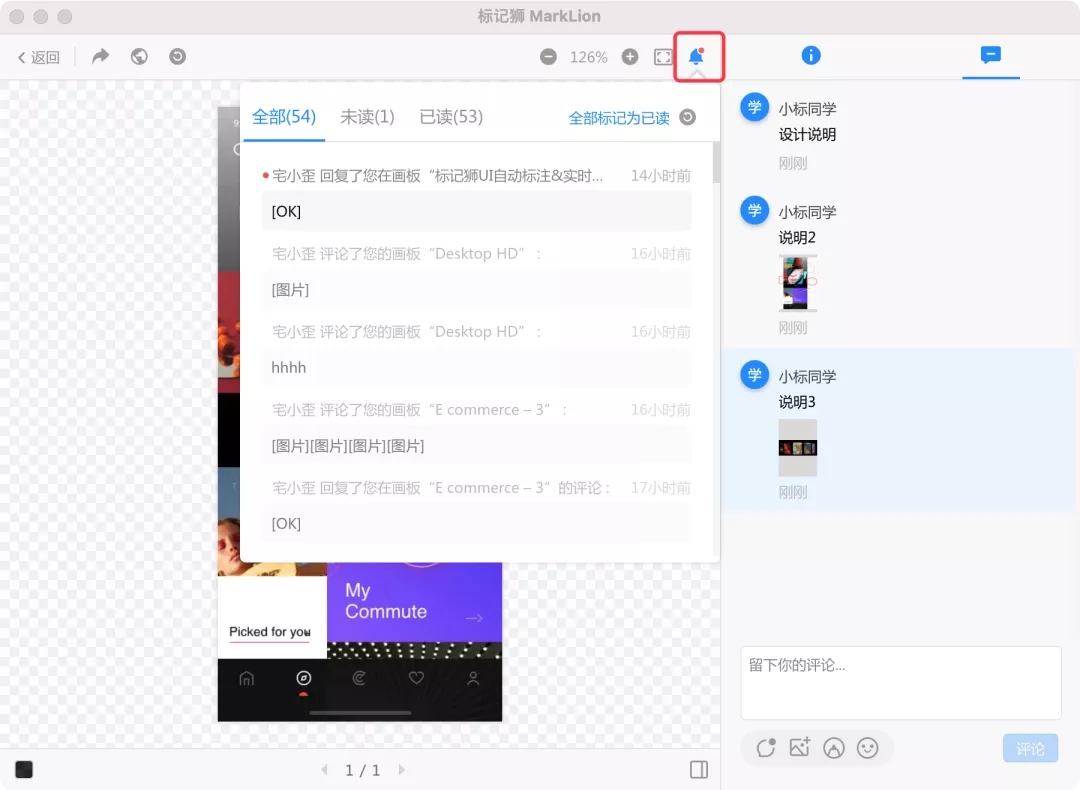Zoom out with the minus button
1080x790 pixels.
[548, 57]
